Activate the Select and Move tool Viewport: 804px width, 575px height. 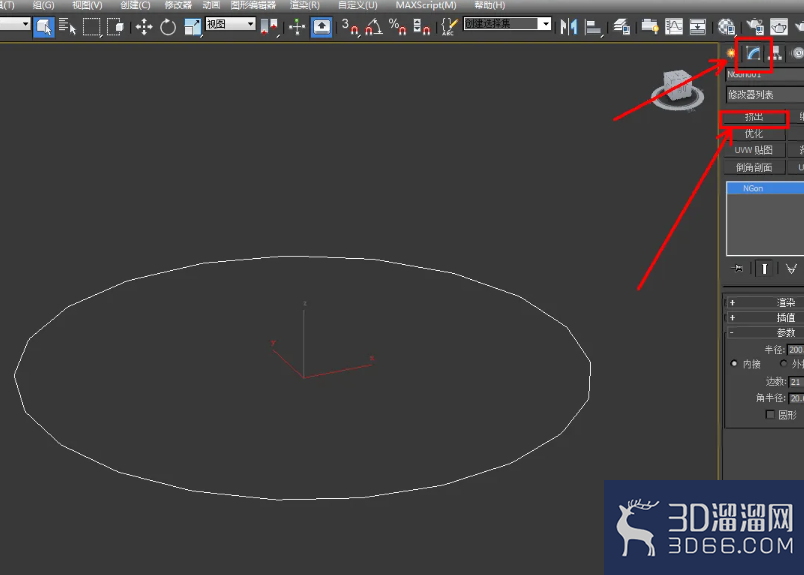pyautogui.click(x=144, y=27)
